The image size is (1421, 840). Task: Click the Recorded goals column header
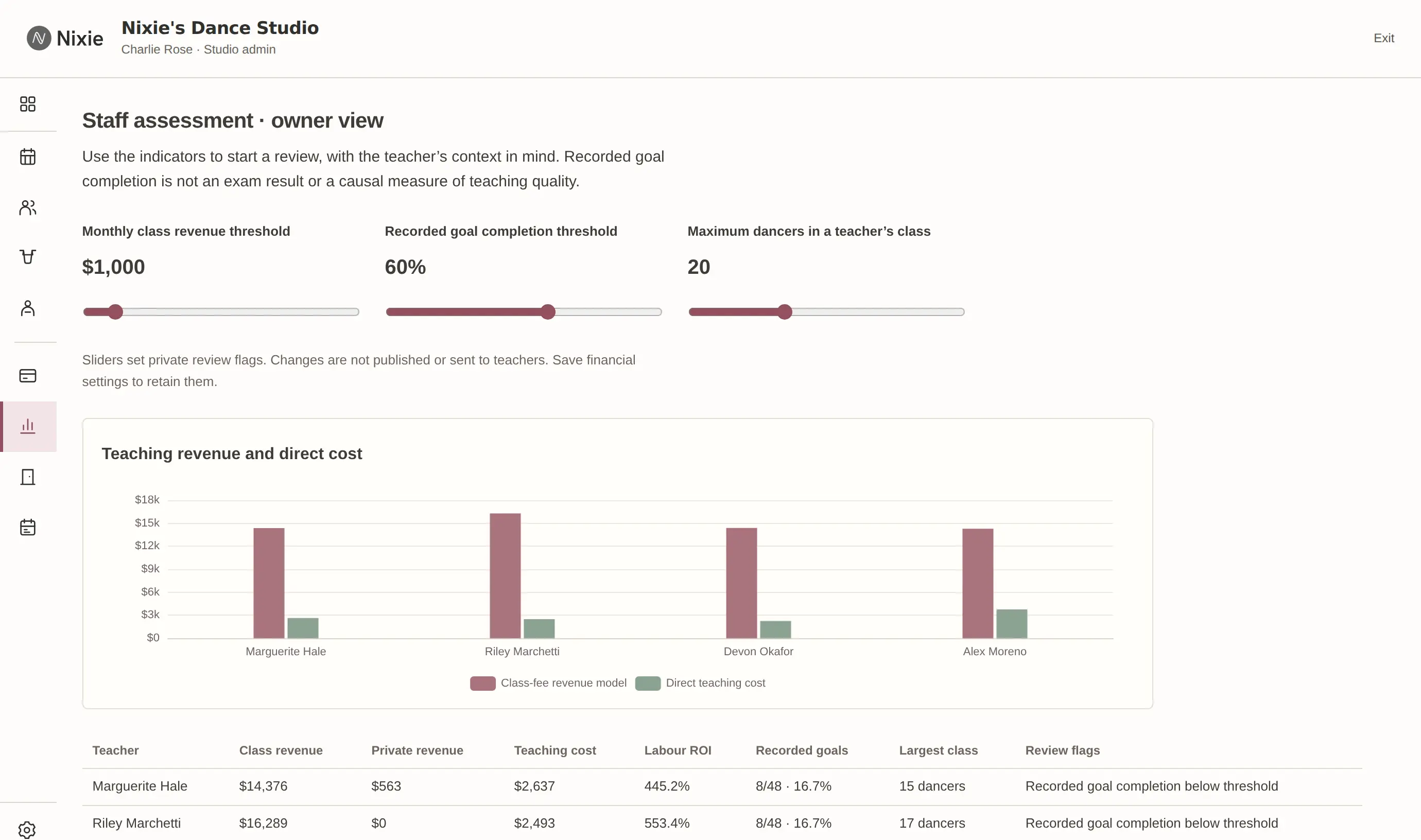click(802, 750)
